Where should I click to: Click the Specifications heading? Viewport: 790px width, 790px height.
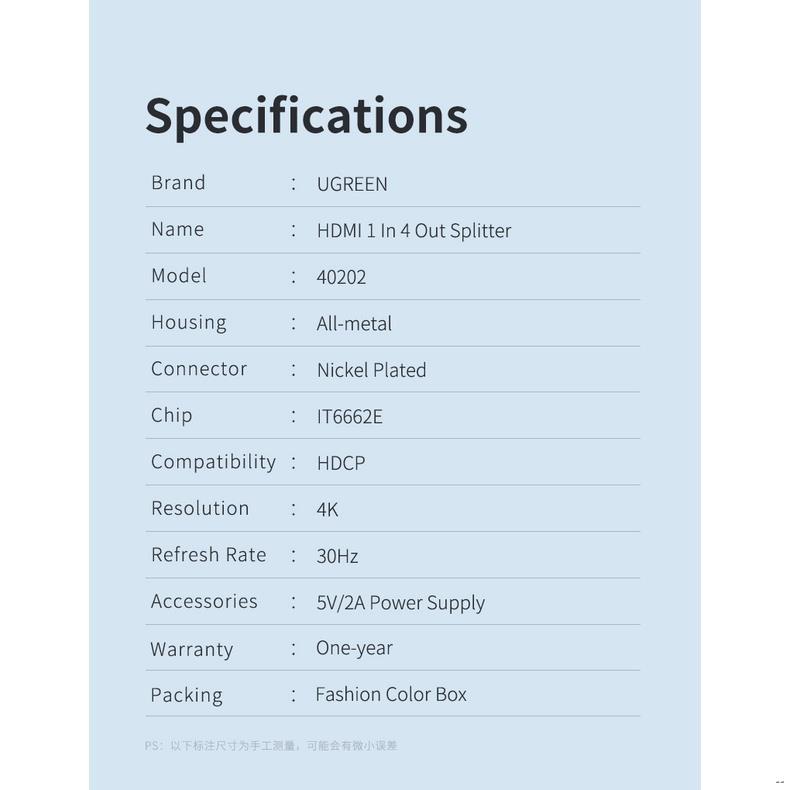pyautogui.click(x=306, y=115)
